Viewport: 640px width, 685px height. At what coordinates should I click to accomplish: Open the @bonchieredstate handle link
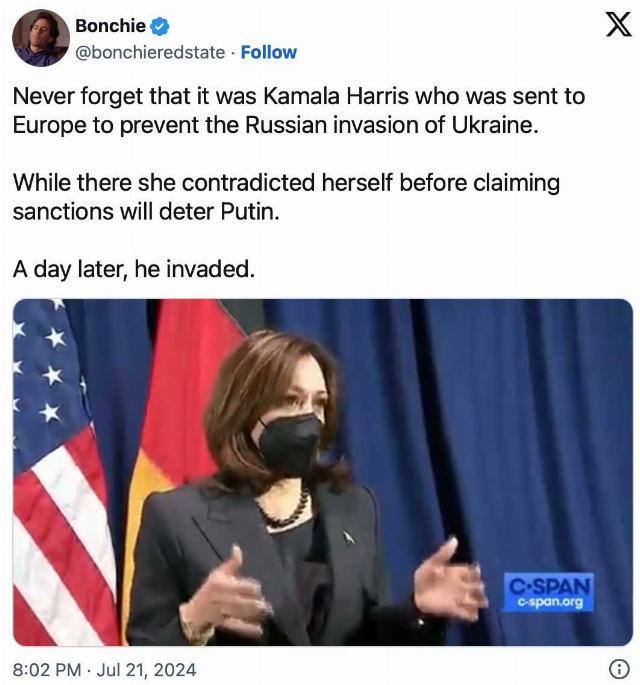pyautogui.click(x=150, y=52)
